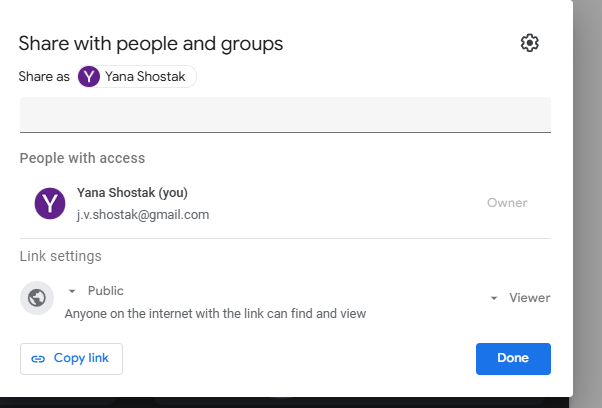The width and height of the screenshot is (602, 408).
Task: Expand the dropdown arrow beside Viewer
Action: click(x=494, y=298)
